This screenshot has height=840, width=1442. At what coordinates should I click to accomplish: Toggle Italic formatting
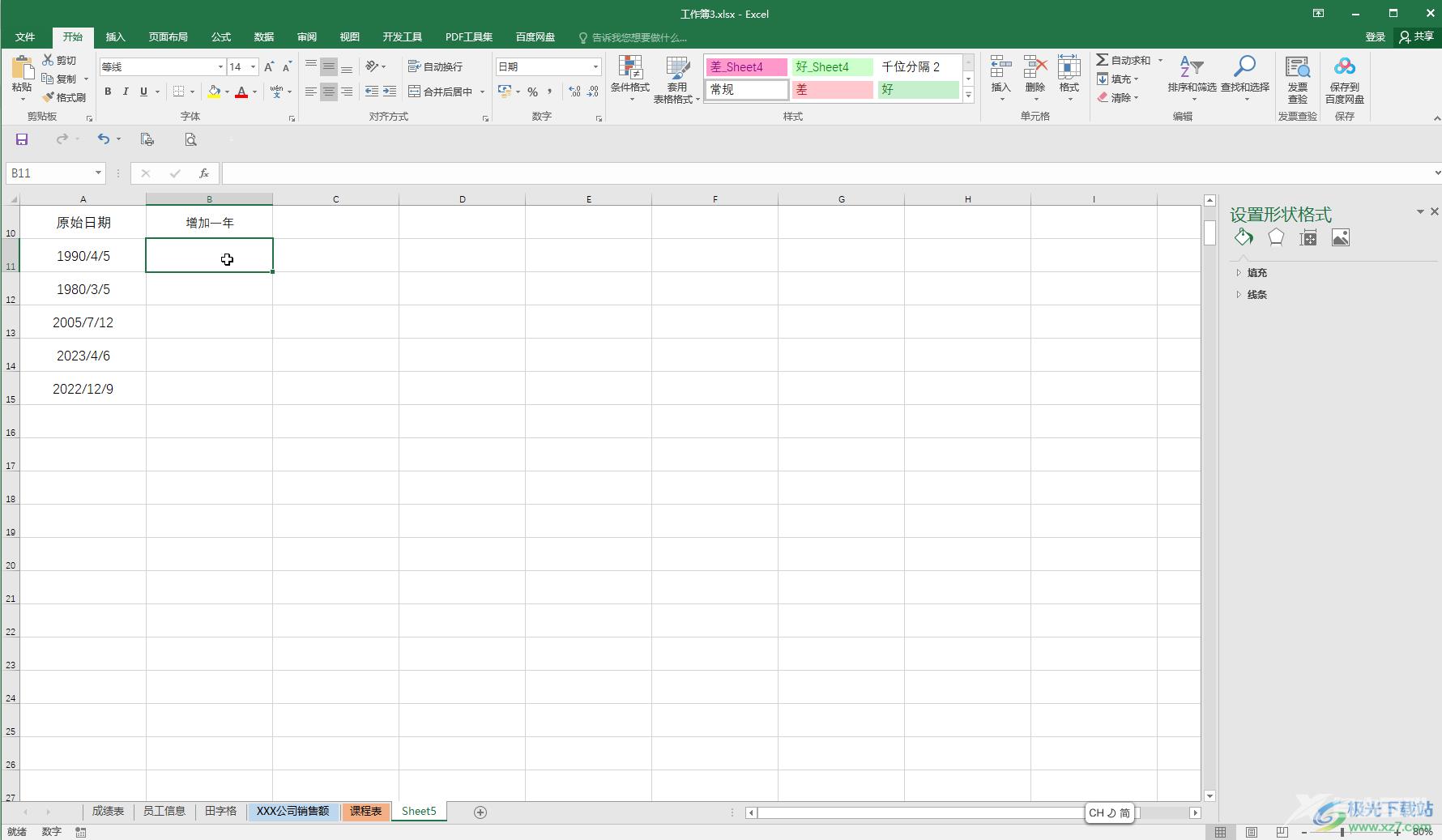[126, 92]
